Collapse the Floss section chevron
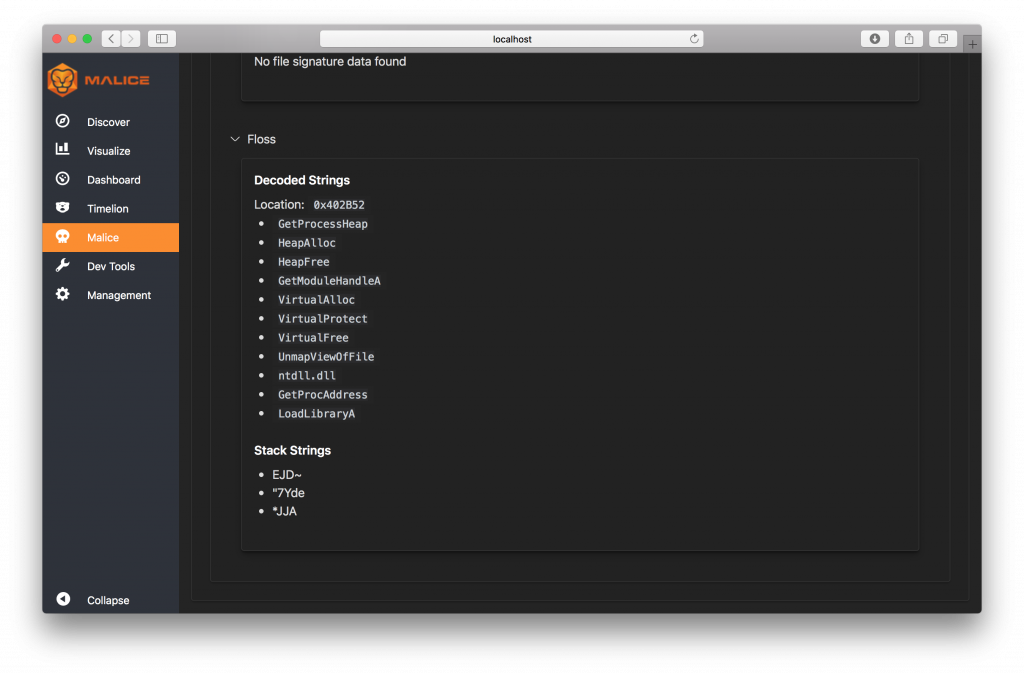 (x=235, y=139)
